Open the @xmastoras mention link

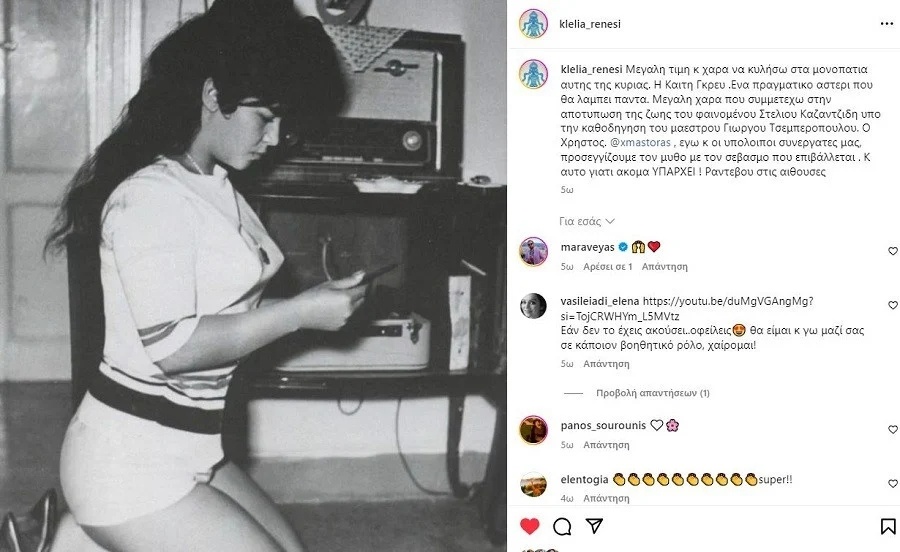(x=640, y=142)
